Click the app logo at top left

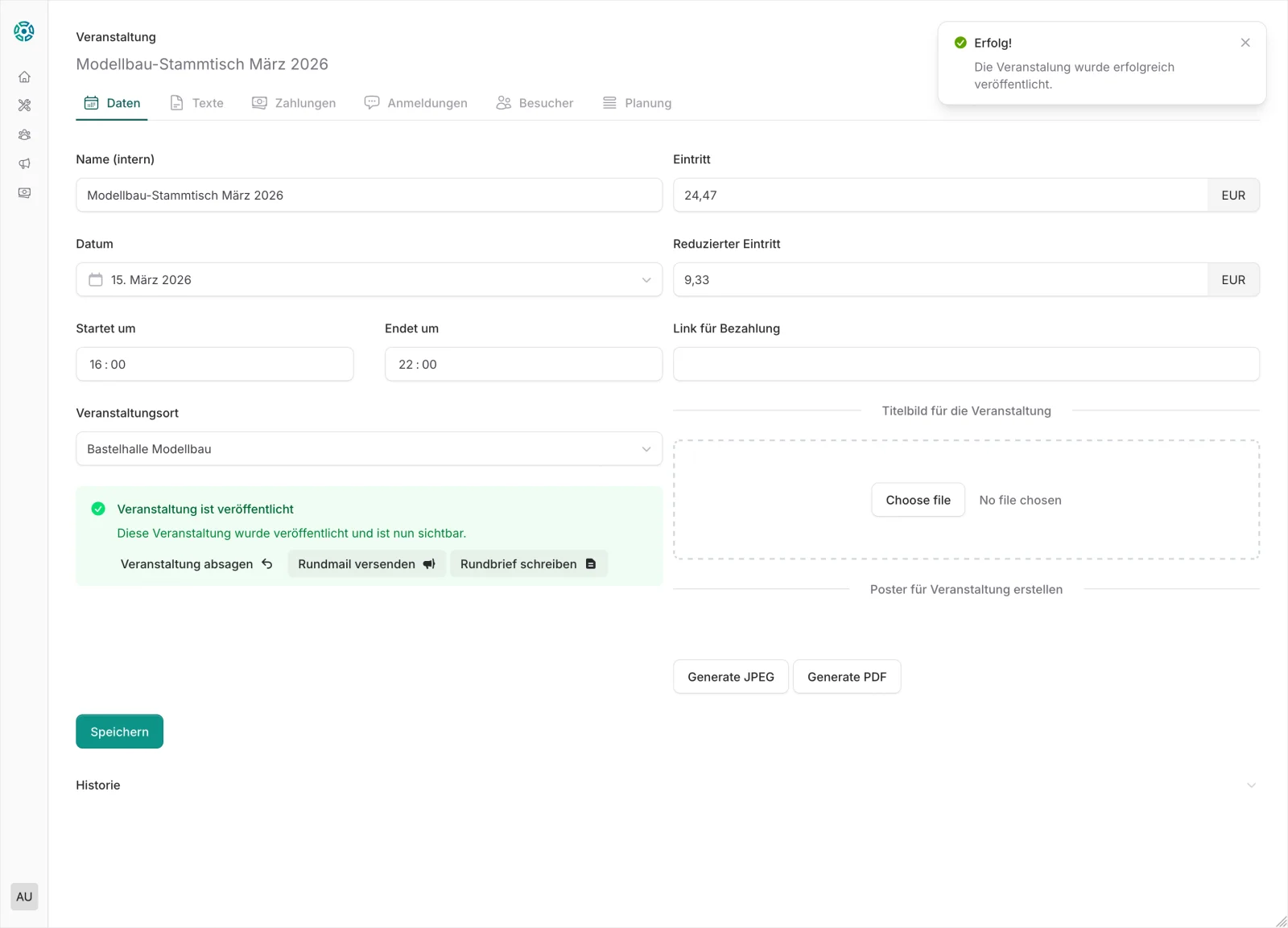pyautogui.click(x=24, y=31)
